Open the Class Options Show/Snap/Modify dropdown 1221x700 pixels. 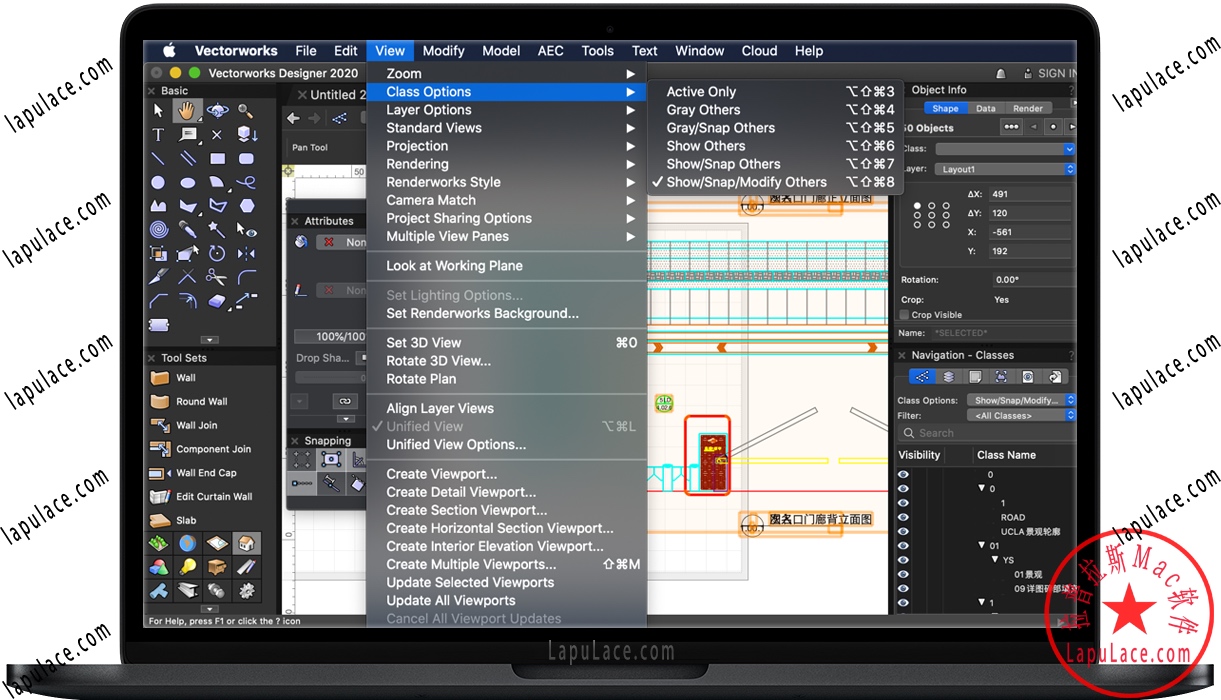(1022, 400)
